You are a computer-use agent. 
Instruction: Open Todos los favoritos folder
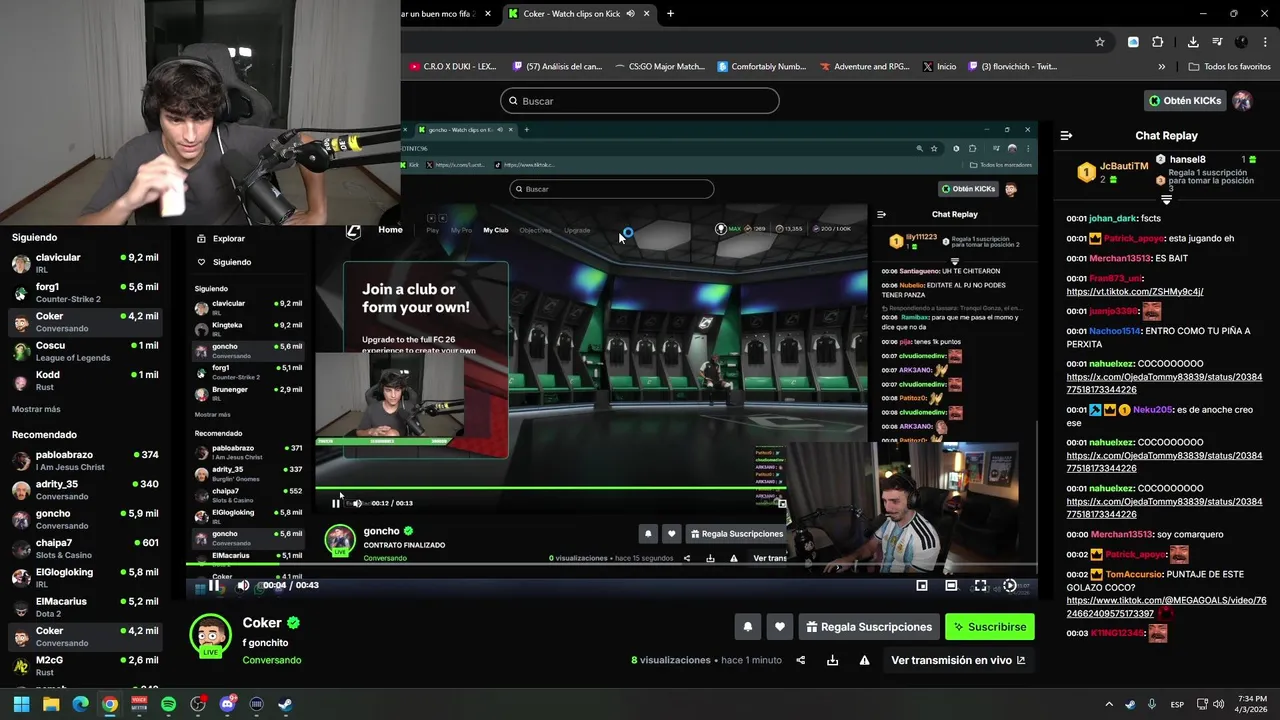point(1229,67)
